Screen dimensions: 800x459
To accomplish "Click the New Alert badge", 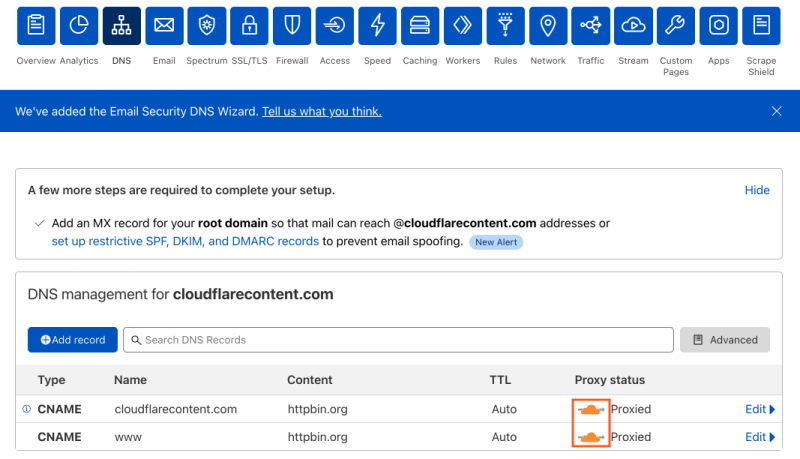I will 496,242.
